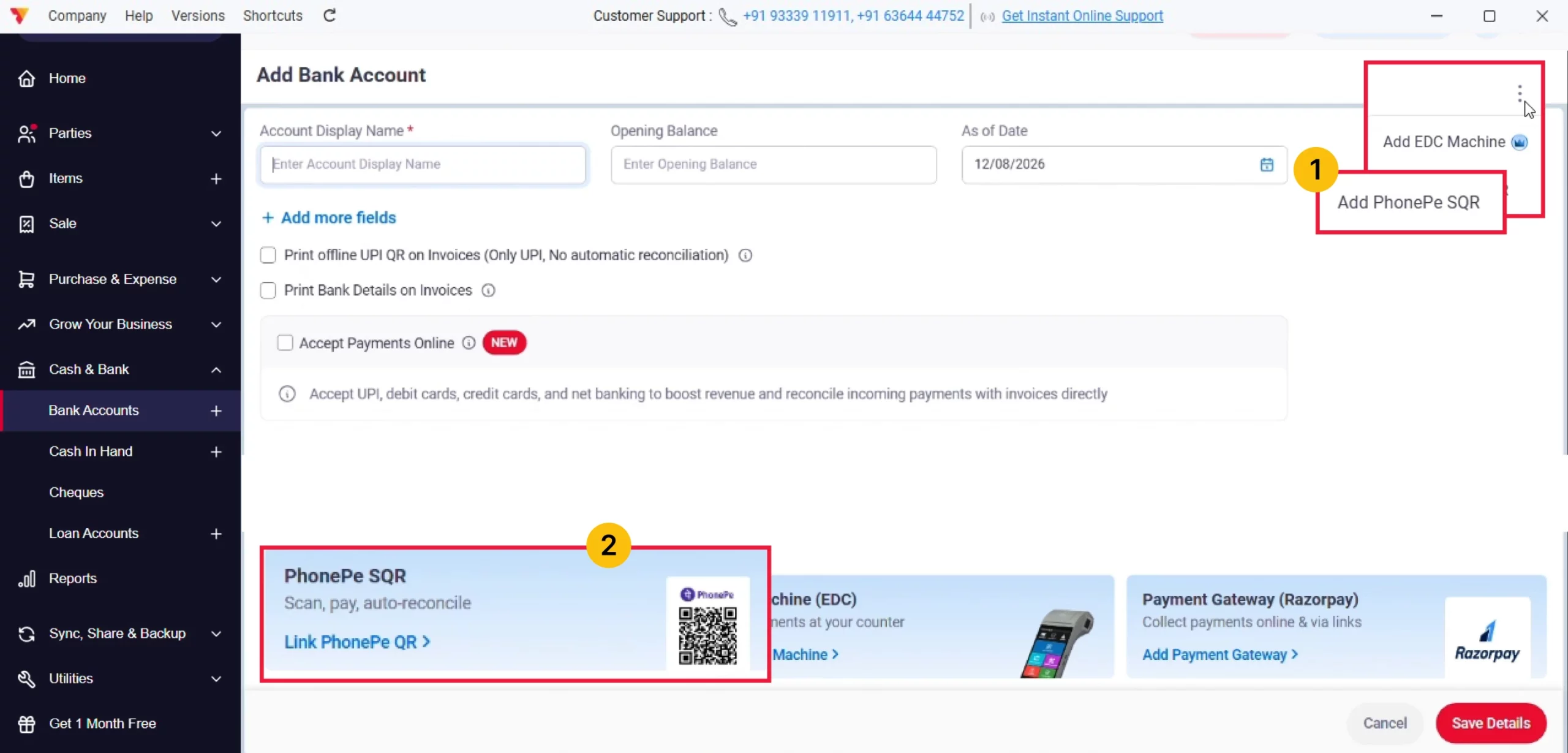Open the three-dot more options menu
The height and width of the screenshot is (753, 1568).
1520,94
